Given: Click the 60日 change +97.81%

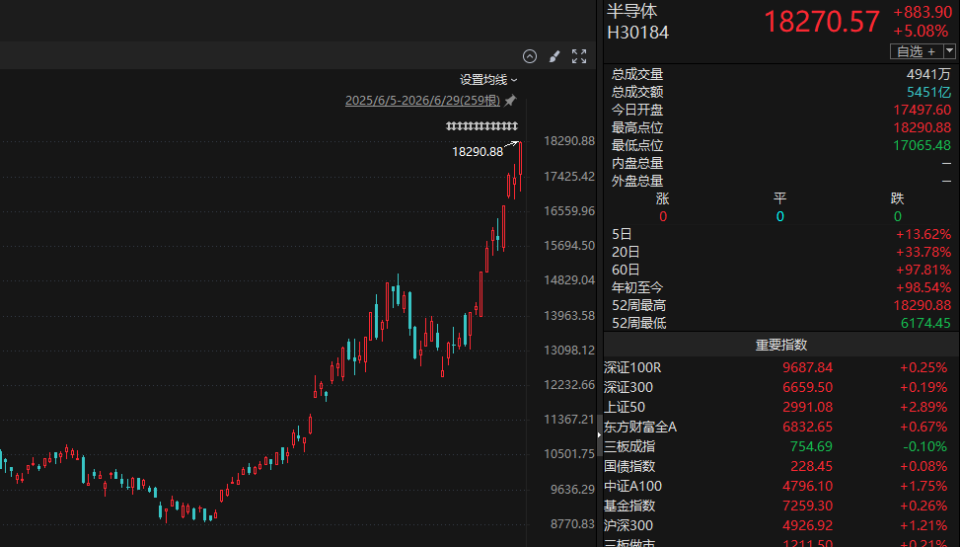Looking at the screenshot, I should coord(924,270).
